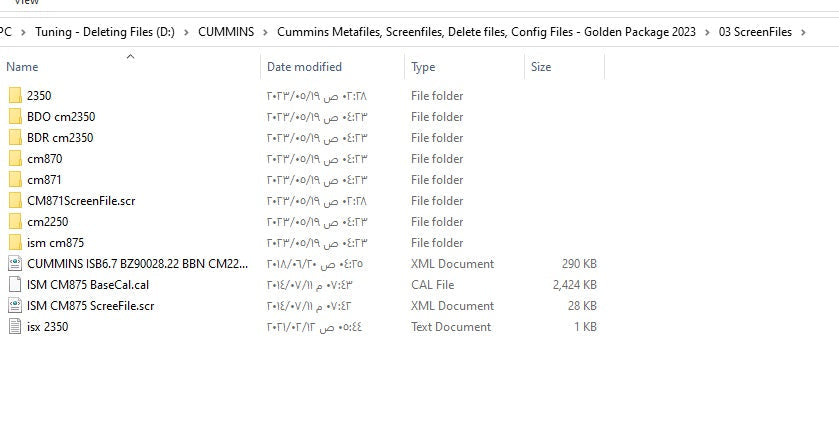Go to Tuning - Deleting Files (D:) breadcrumb
The width and height of the screenshot is (839, 439).
(x=104, y=32)
